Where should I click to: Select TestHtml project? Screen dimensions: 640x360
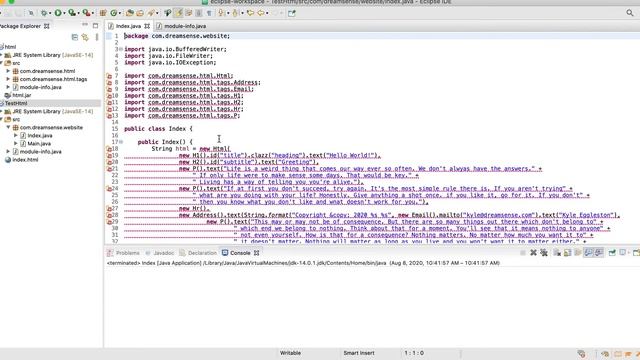pyautogui.click(x=16, y=103)
